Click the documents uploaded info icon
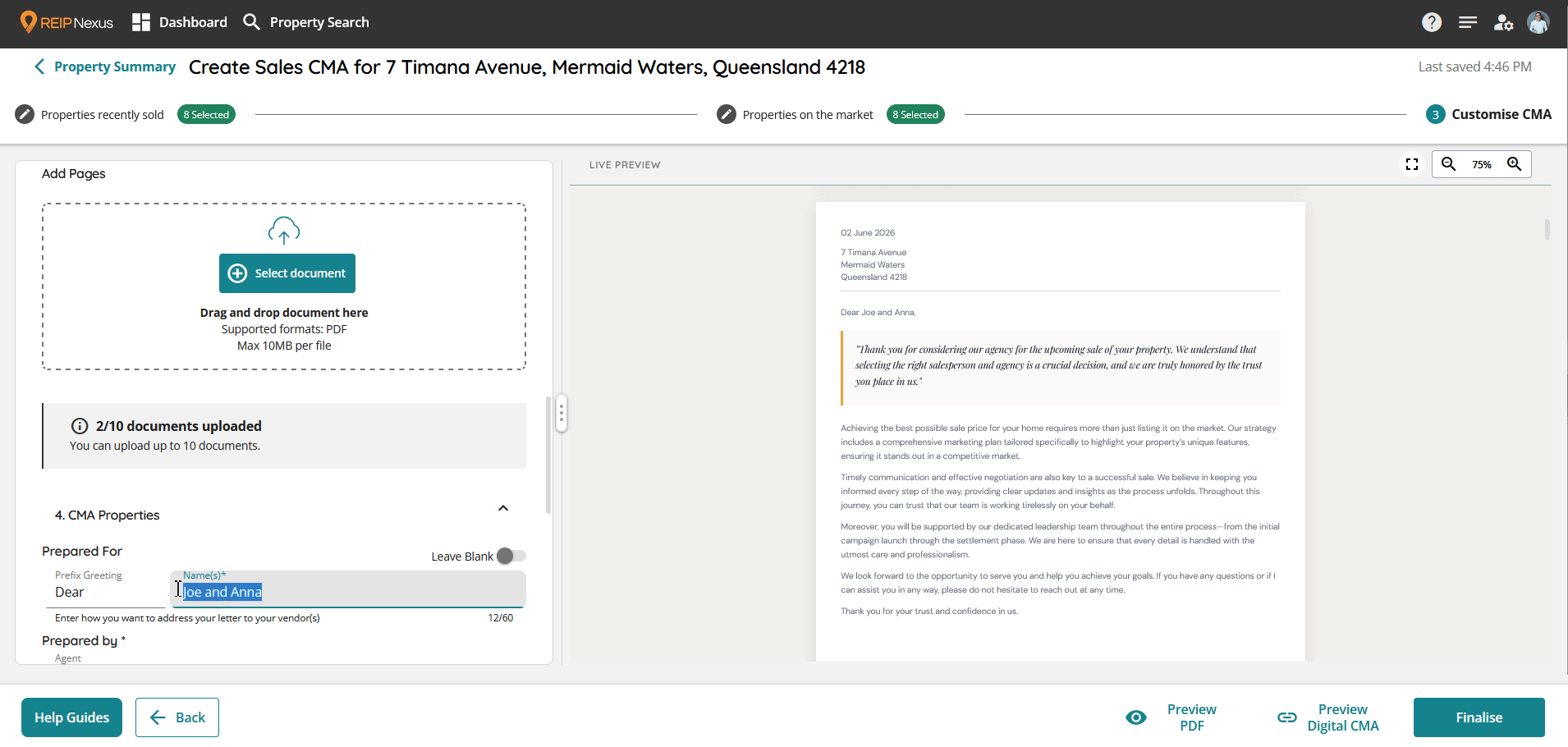The image size is (1568, 747). [80, 425]
